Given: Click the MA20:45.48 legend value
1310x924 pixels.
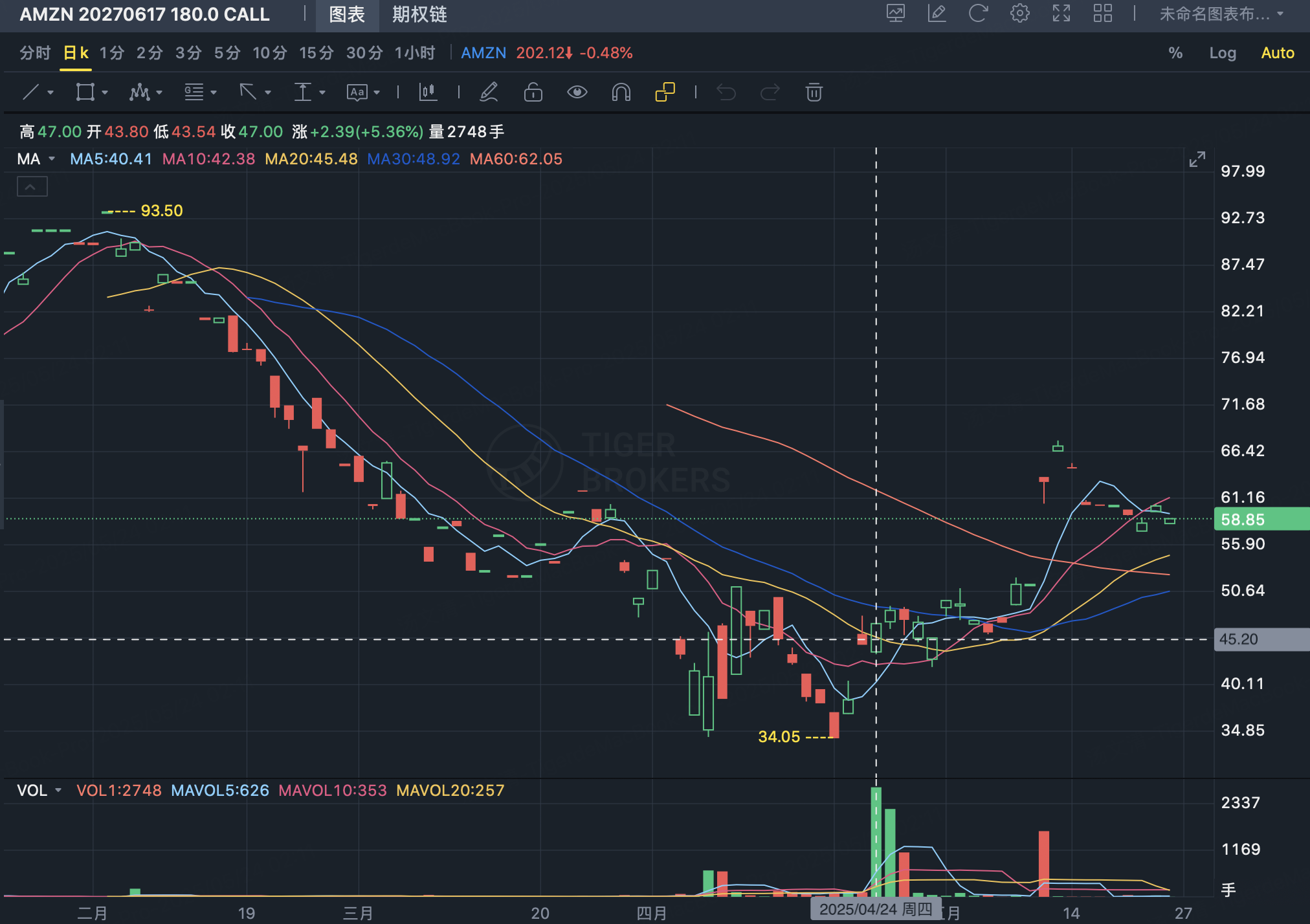Looking at the screenshot, I should [311, 159].
